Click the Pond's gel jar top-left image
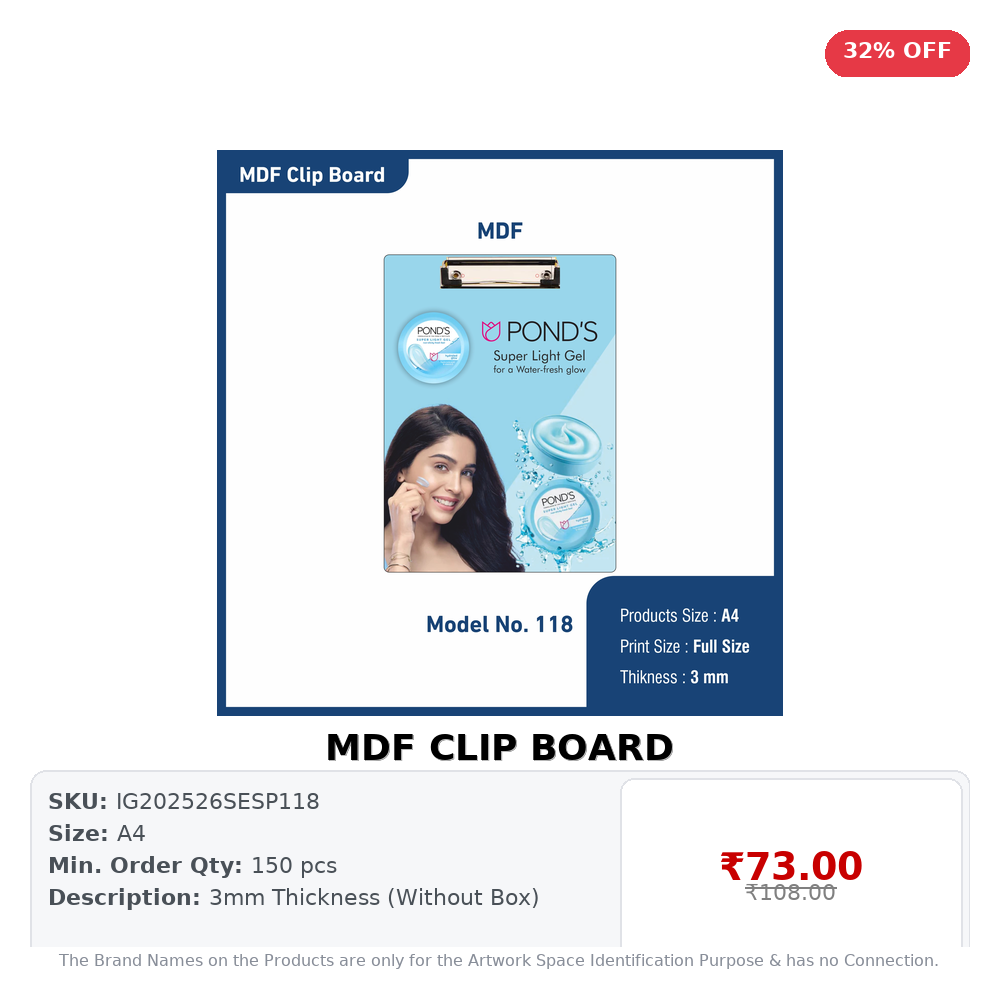 coord(434,348)
